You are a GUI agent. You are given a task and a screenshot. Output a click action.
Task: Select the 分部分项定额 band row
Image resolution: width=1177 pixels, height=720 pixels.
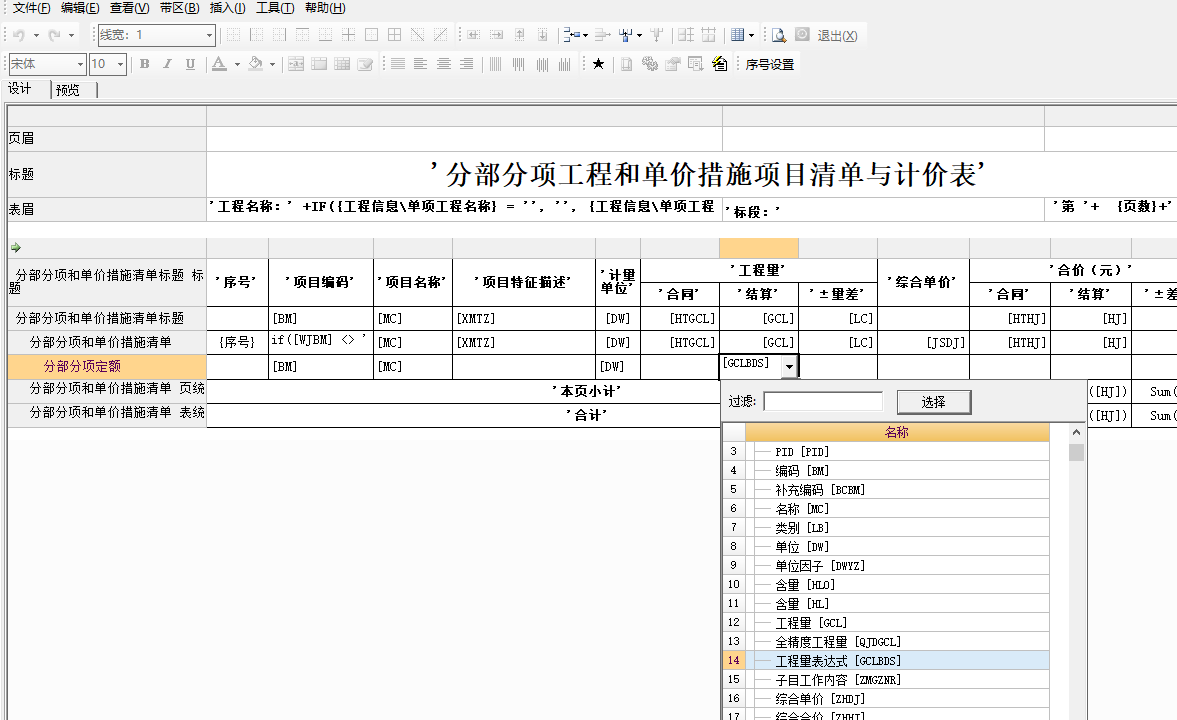coord(107,366)
